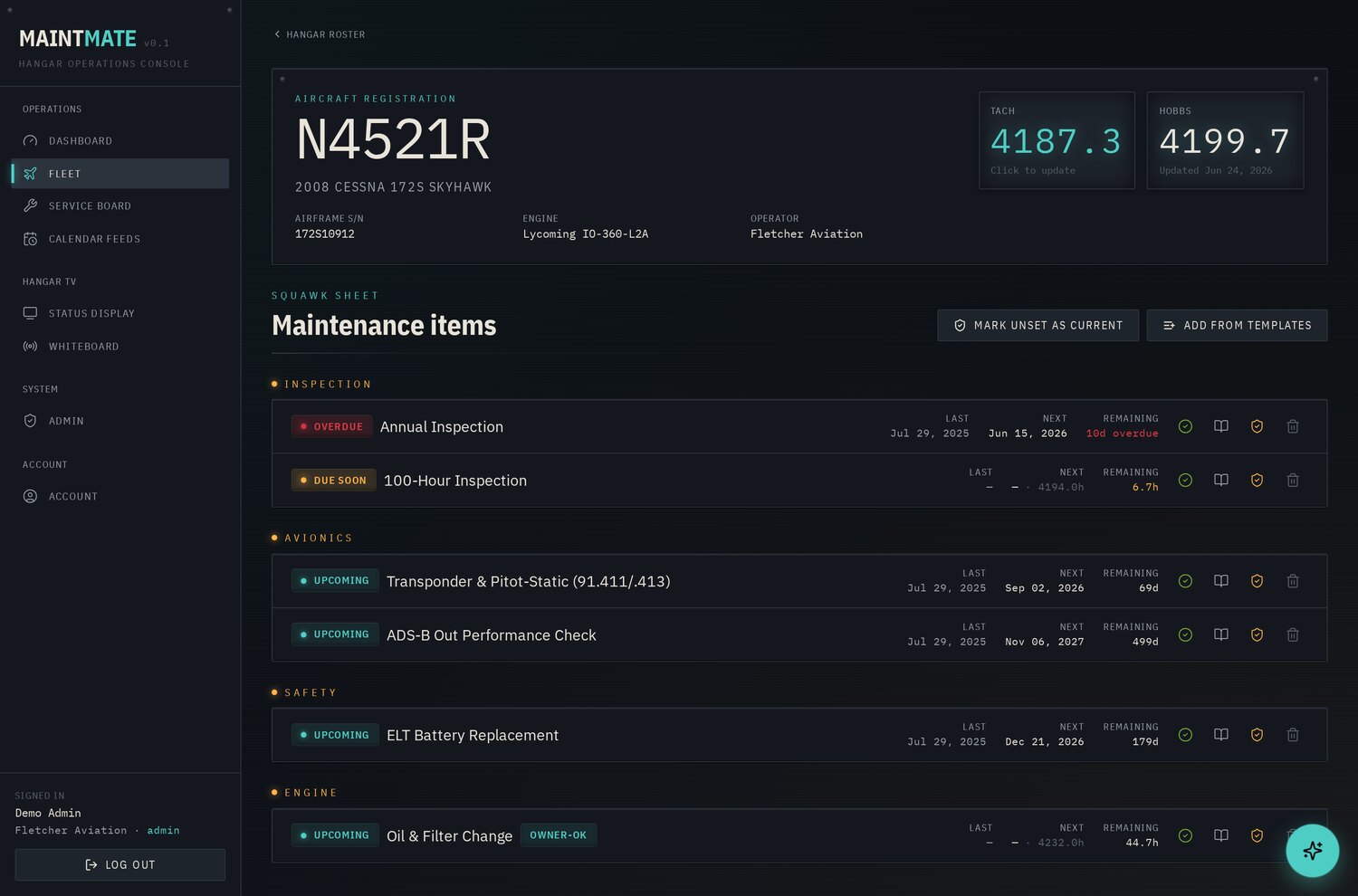
Task: Click shield icon on ADS-B Out row
Action: point(1257,635)
